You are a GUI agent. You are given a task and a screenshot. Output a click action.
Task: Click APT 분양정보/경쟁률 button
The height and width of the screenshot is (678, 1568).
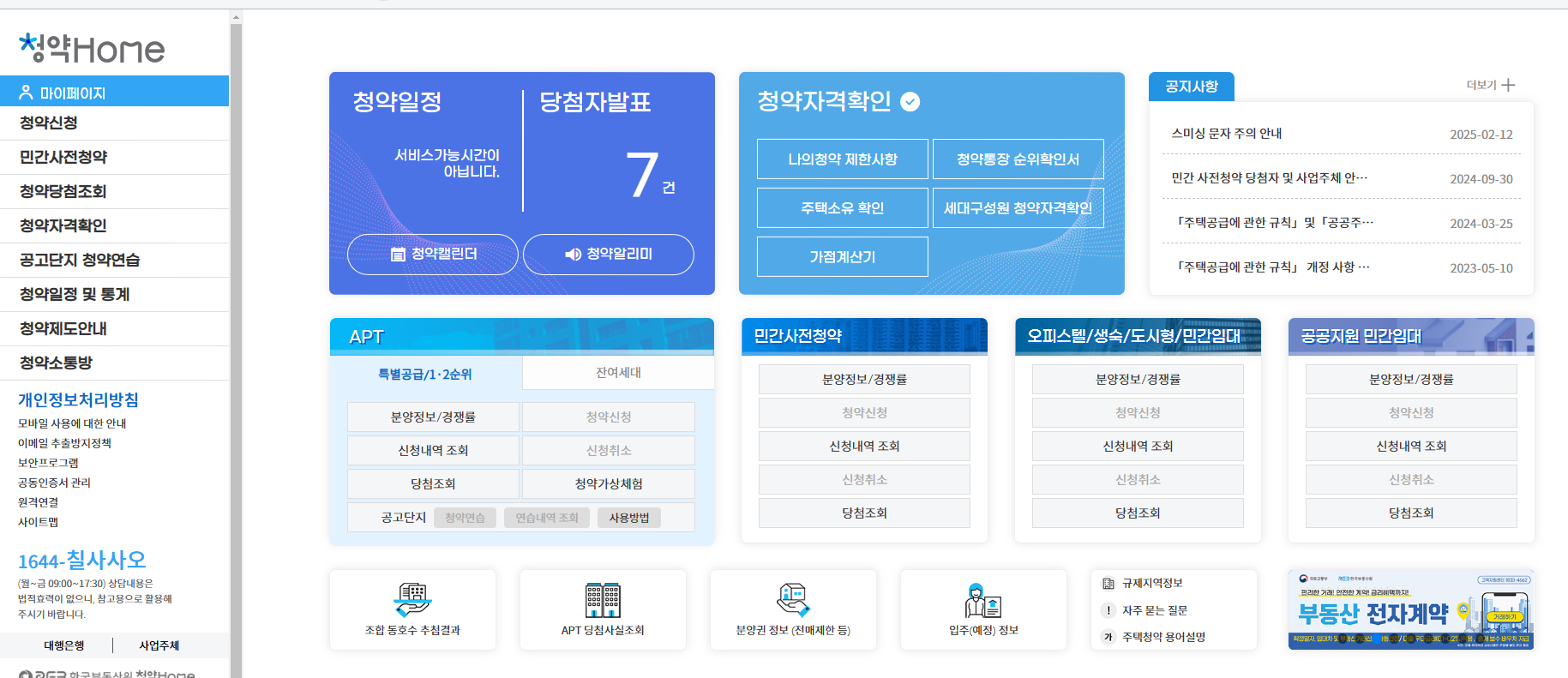coord(433,417)
